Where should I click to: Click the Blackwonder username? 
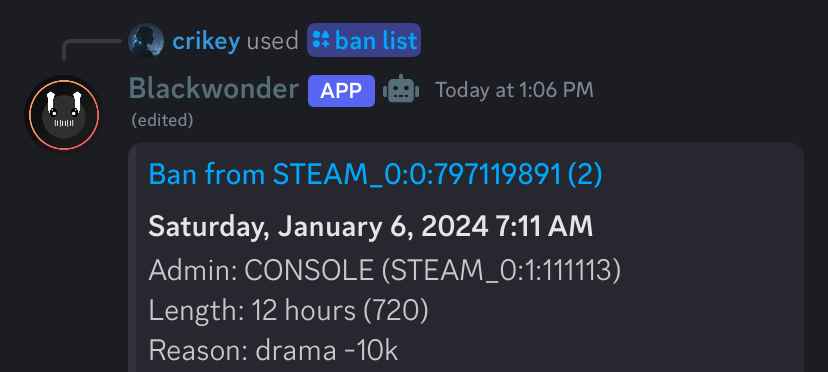(x=214, y=89)
